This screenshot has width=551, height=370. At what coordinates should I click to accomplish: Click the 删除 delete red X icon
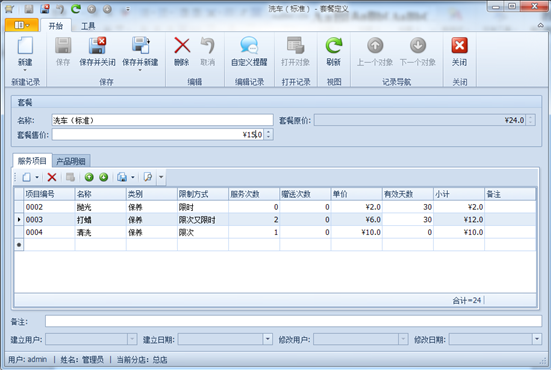(182, 46)
